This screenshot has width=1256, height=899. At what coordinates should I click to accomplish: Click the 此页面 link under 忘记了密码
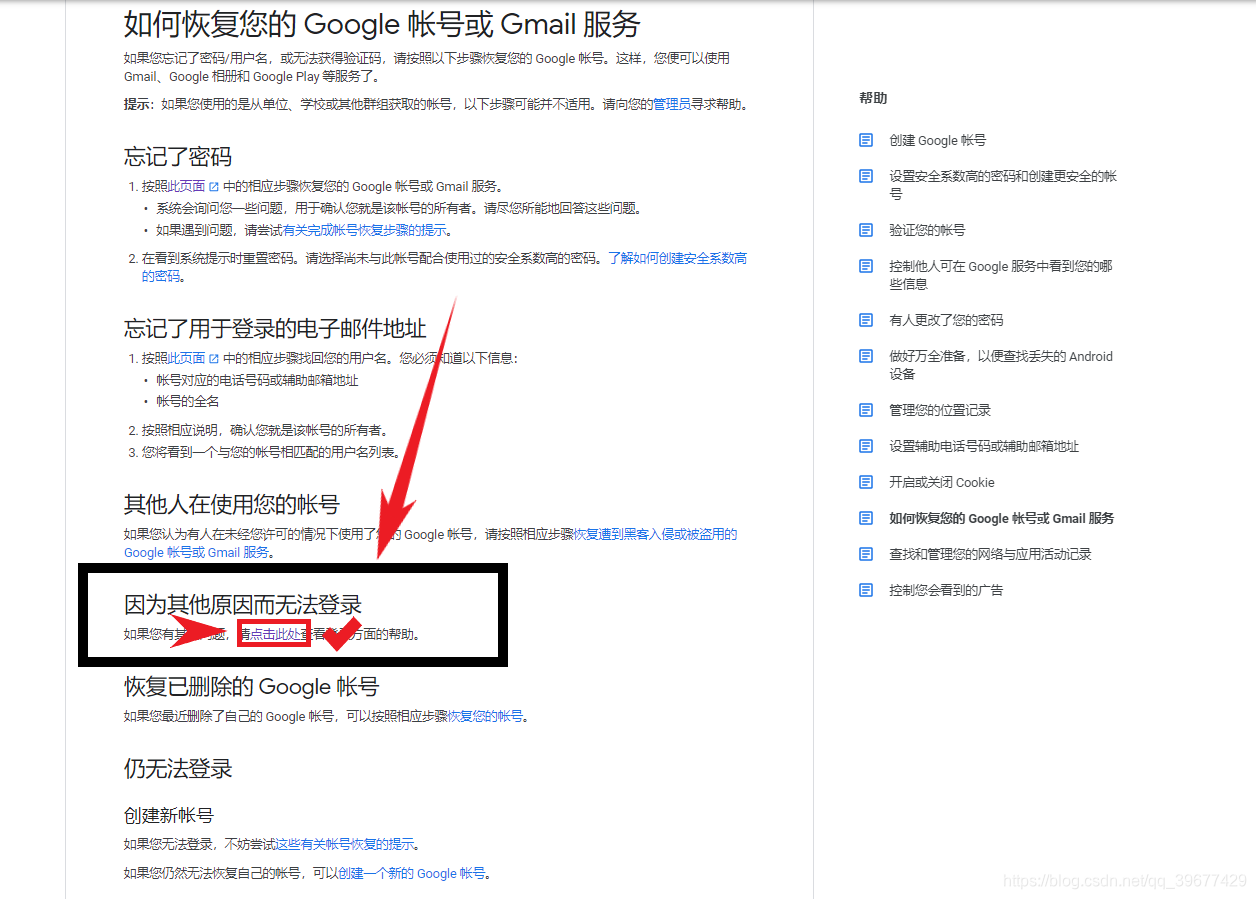point(187,187)
